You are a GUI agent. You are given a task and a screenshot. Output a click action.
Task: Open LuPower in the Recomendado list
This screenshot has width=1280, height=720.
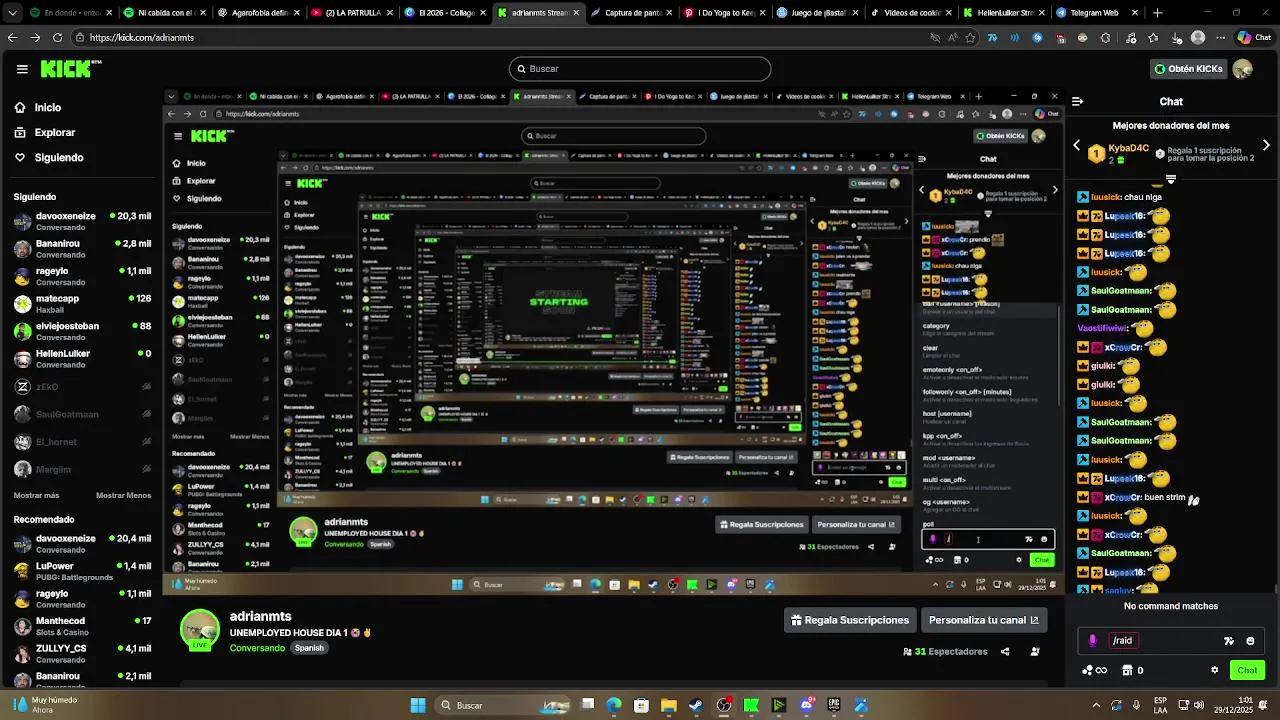coord(82,571)
